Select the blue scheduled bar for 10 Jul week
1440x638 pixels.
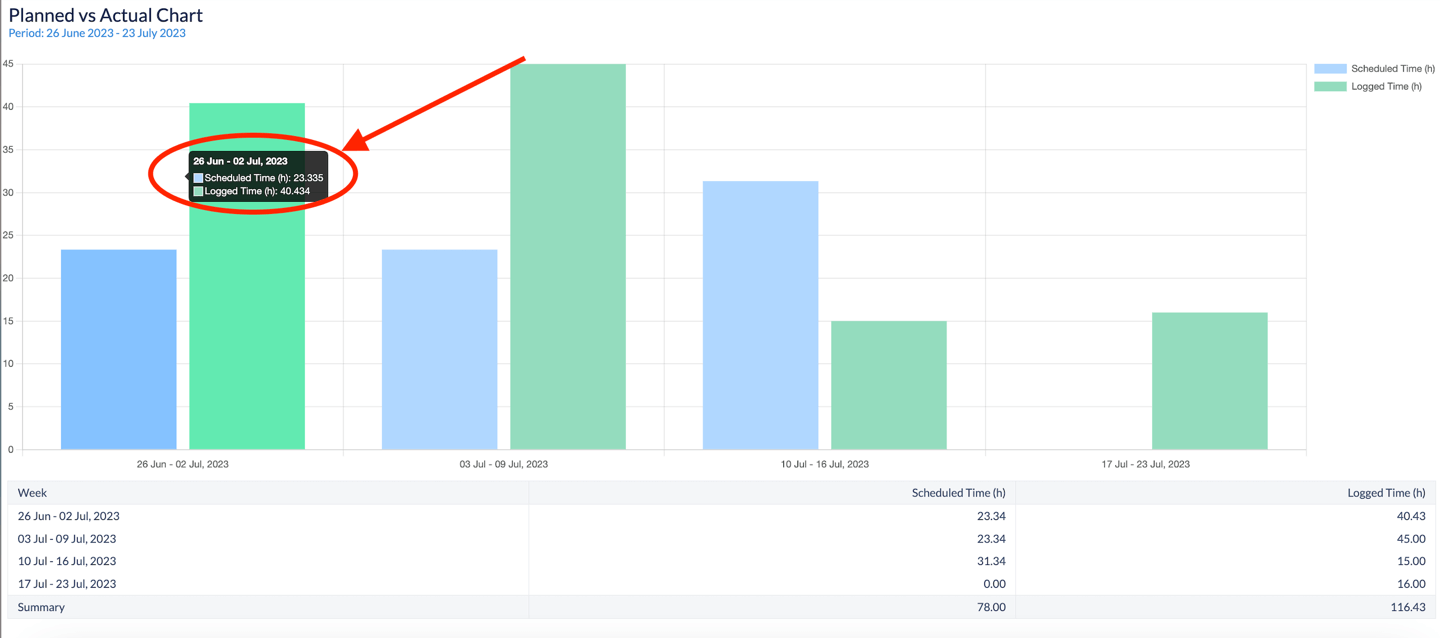pyautogui.click(x=760, y=315)
